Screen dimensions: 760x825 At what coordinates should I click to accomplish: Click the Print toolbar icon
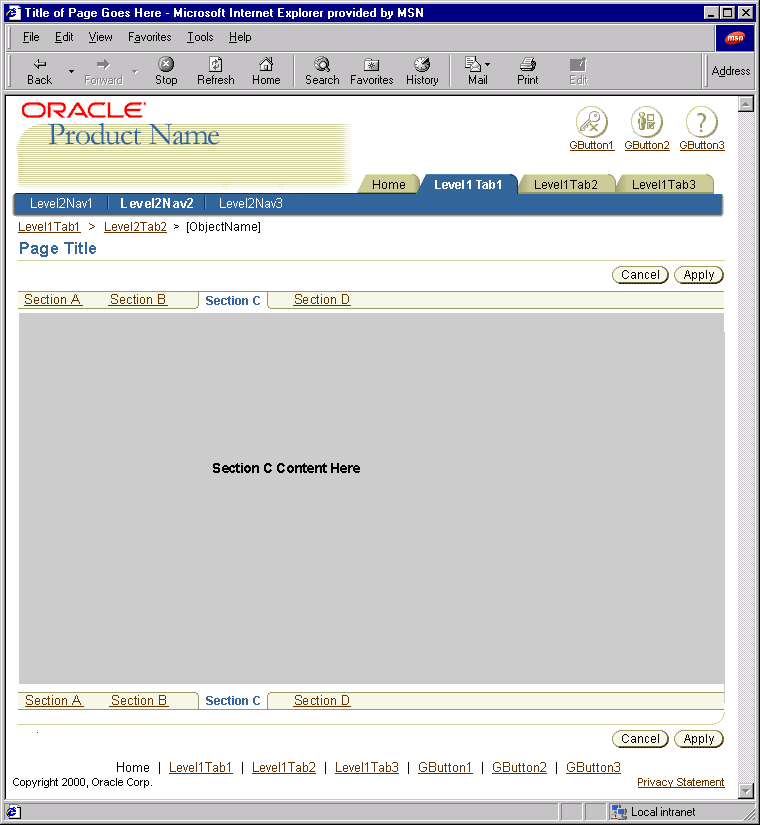tap(528, 70)
